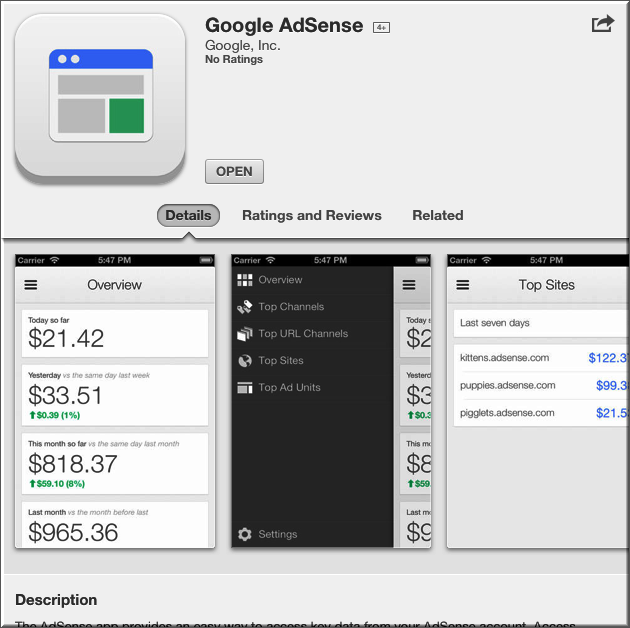Click the $21.5 earnings value for pigglets
This screenshot has height=628, width=630.
(612, 413)
